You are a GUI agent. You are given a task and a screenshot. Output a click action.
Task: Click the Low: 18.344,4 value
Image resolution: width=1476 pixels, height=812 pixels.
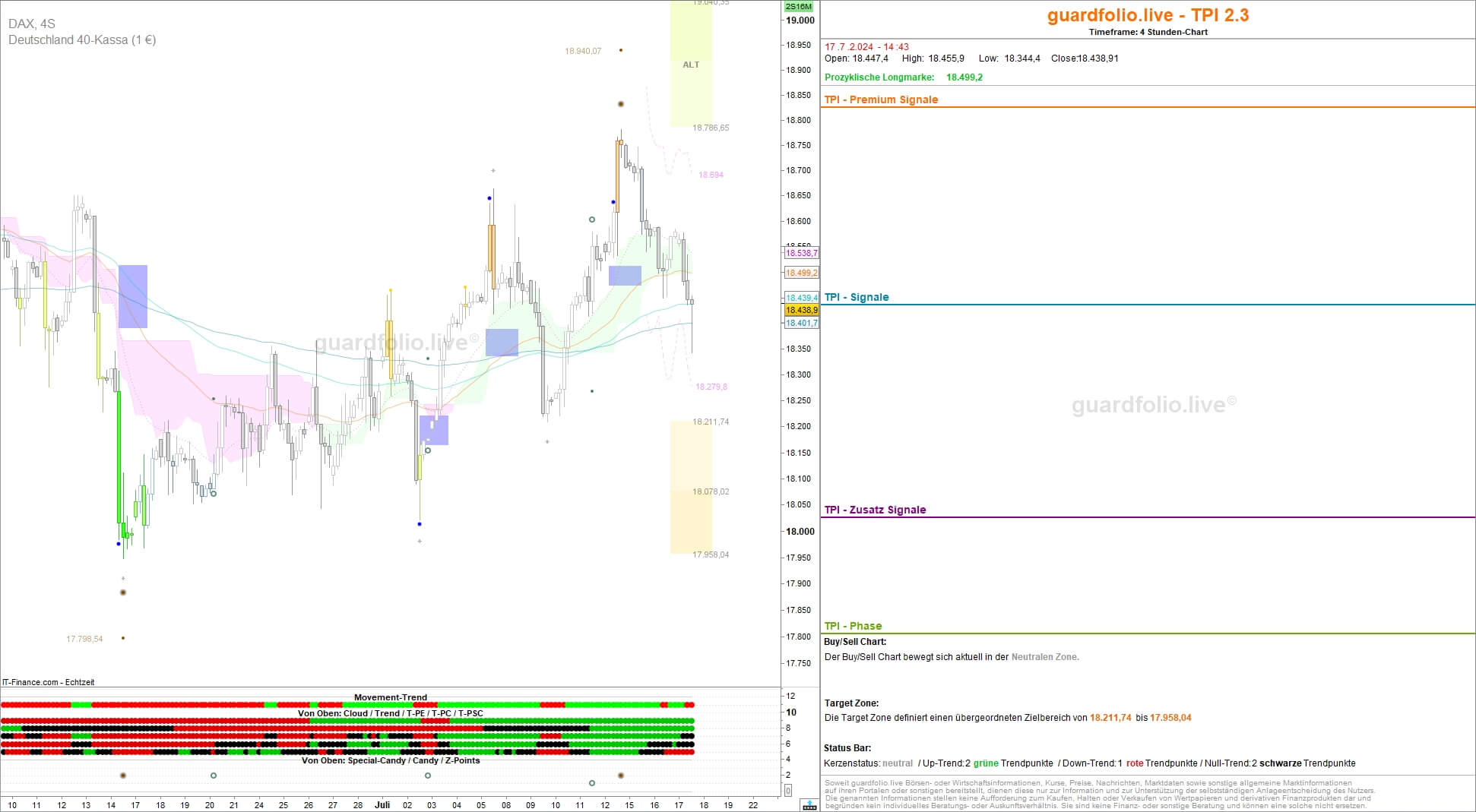1009,58
